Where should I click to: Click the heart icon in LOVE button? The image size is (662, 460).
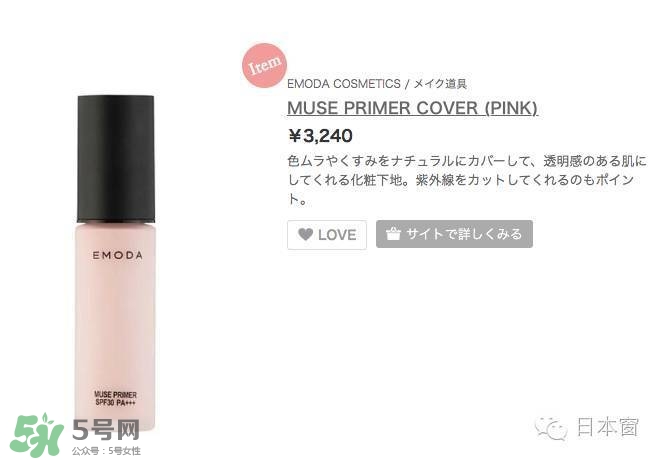305,234
